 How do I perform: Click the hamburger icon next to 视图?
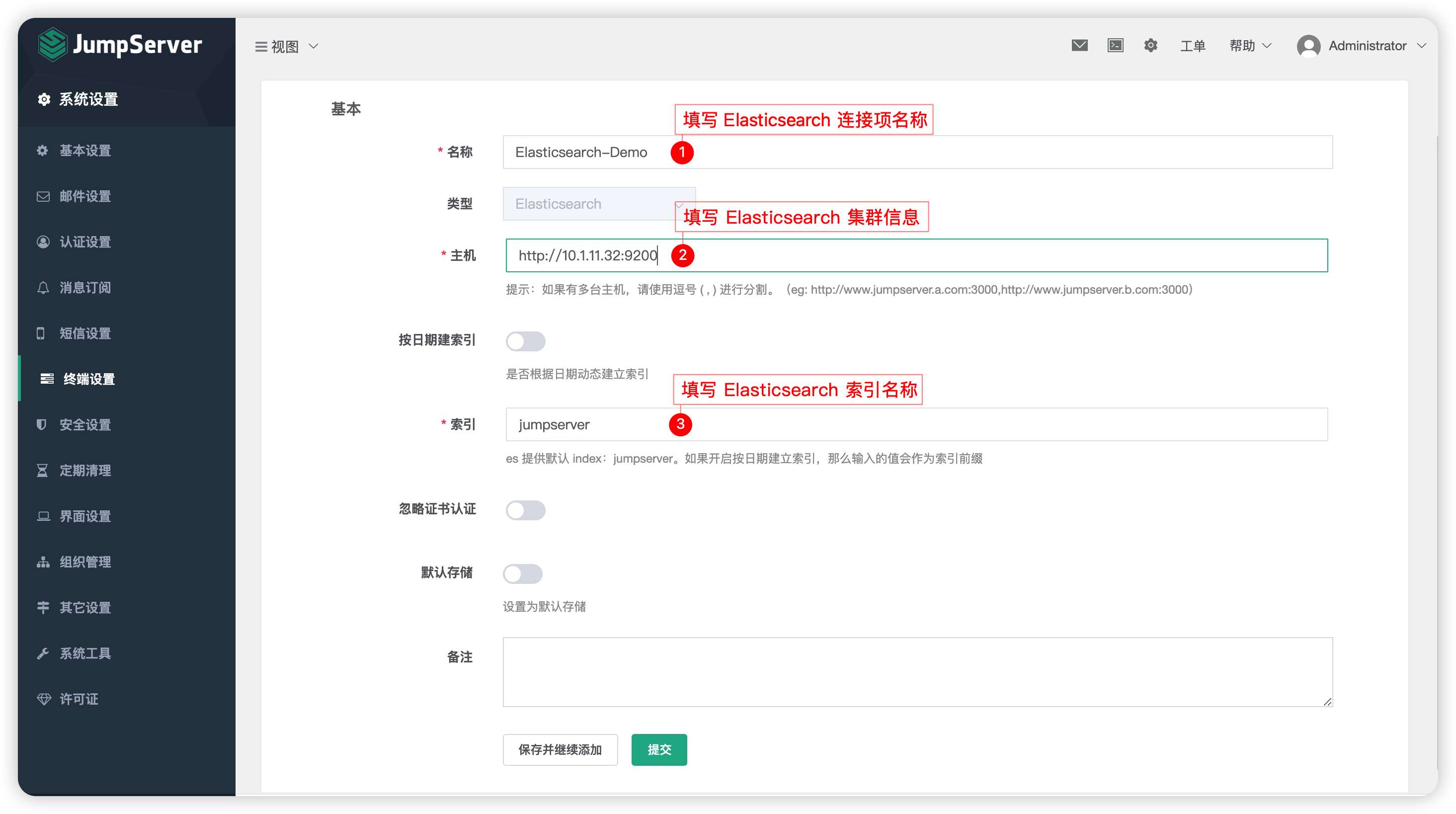[260, 46]
